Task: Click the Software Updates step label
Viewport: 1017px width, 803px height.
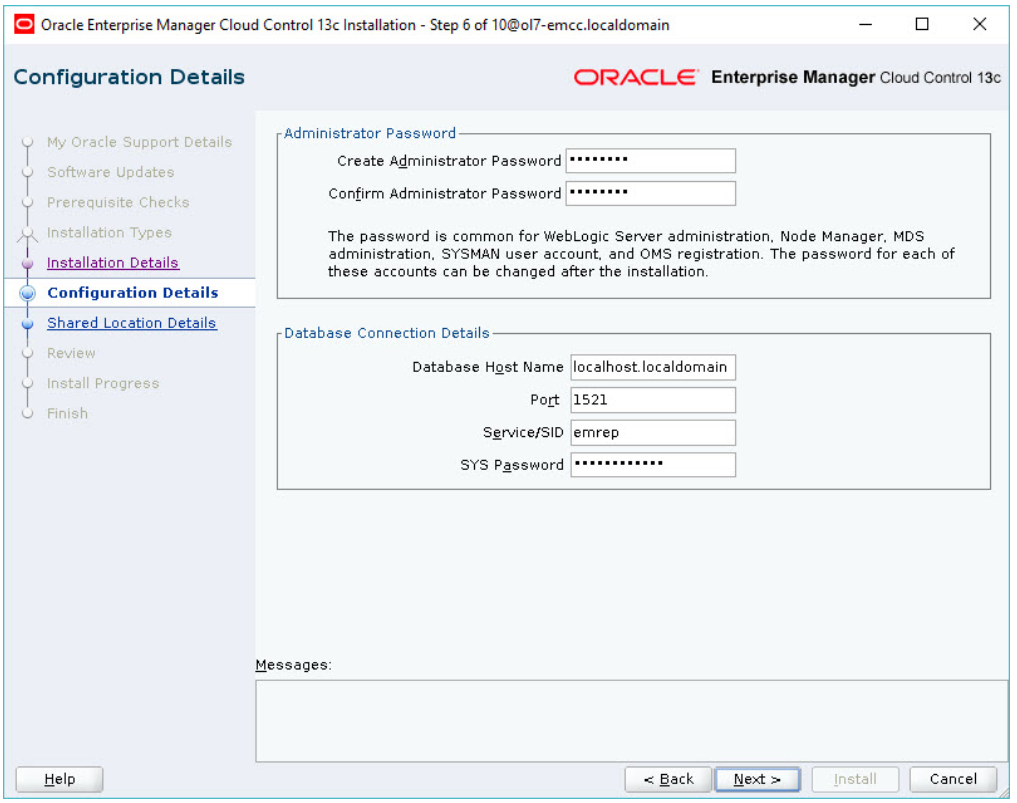Action: pyautogui.click(x=111, y=172)
